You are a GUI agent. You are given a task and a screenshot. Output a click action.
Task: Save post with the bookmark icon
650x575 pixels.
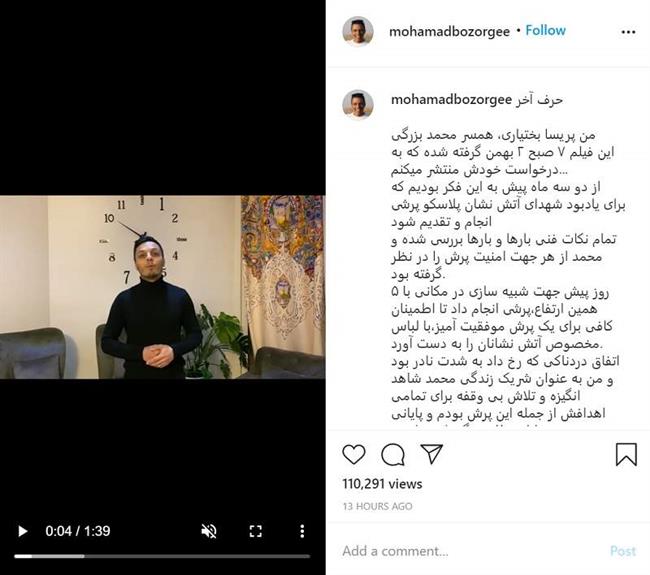click(626, 454)
